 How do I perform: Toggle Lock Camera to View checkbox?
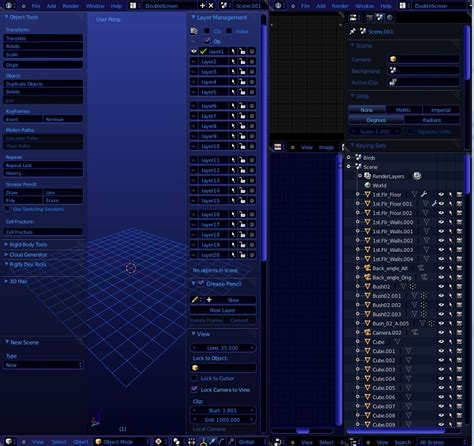194,389
